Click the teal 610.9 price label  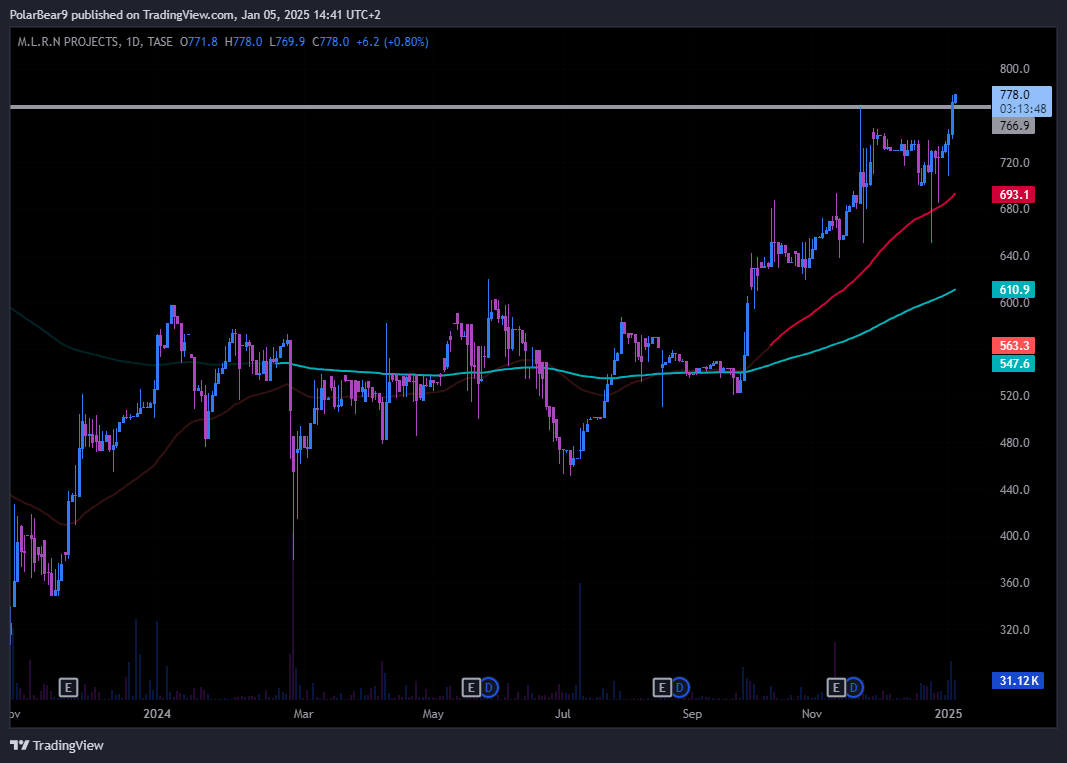(1013, 289)
